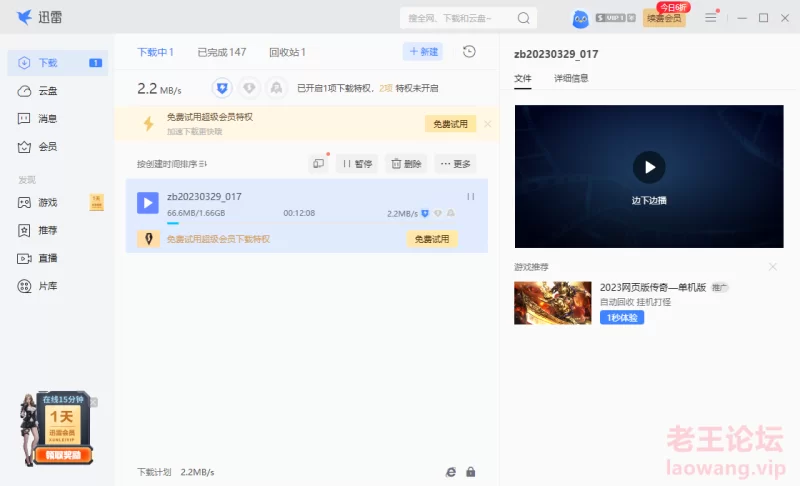The image size is (800, 486).
Task: Click the 新建 new task button
Action: (423, 52)
